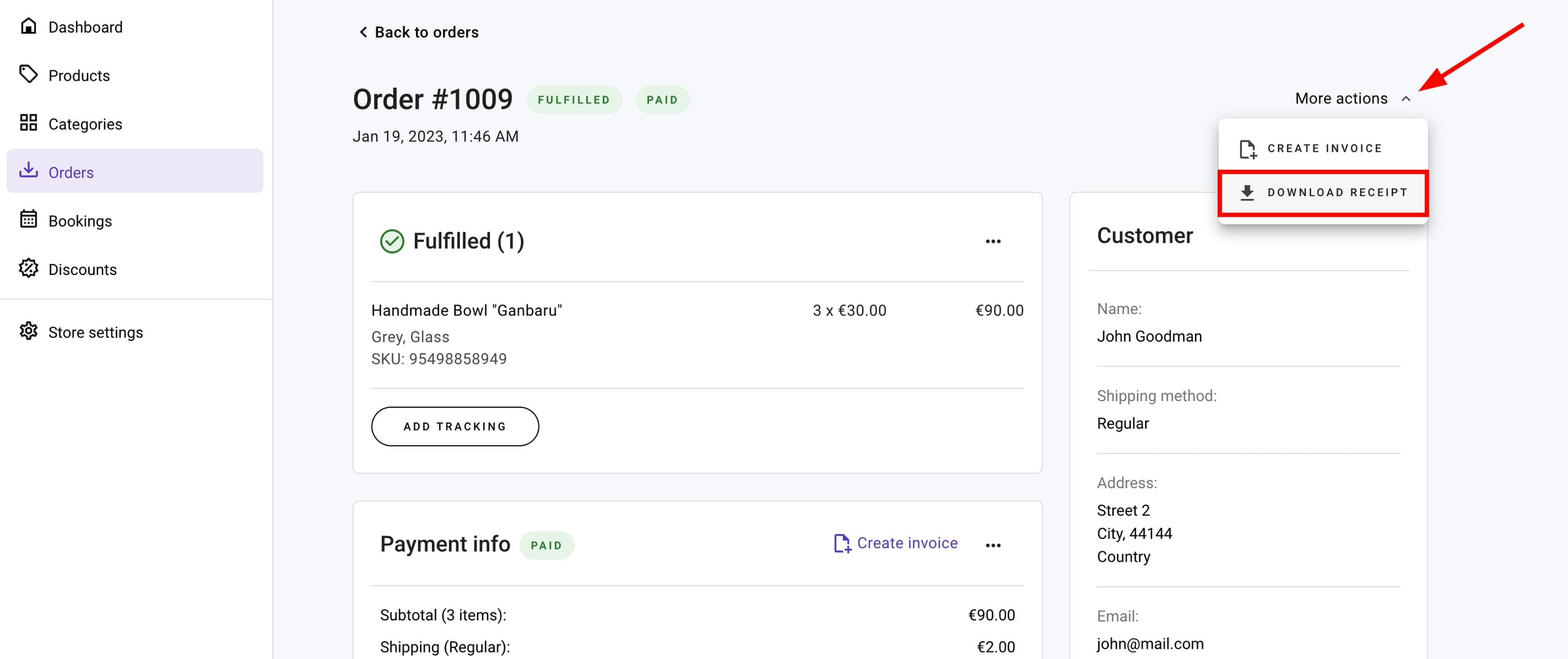Click the Categories grid icon
The width and height of the screenshot is (1568, 659).
pyautogui.click(x=28, y=123)
